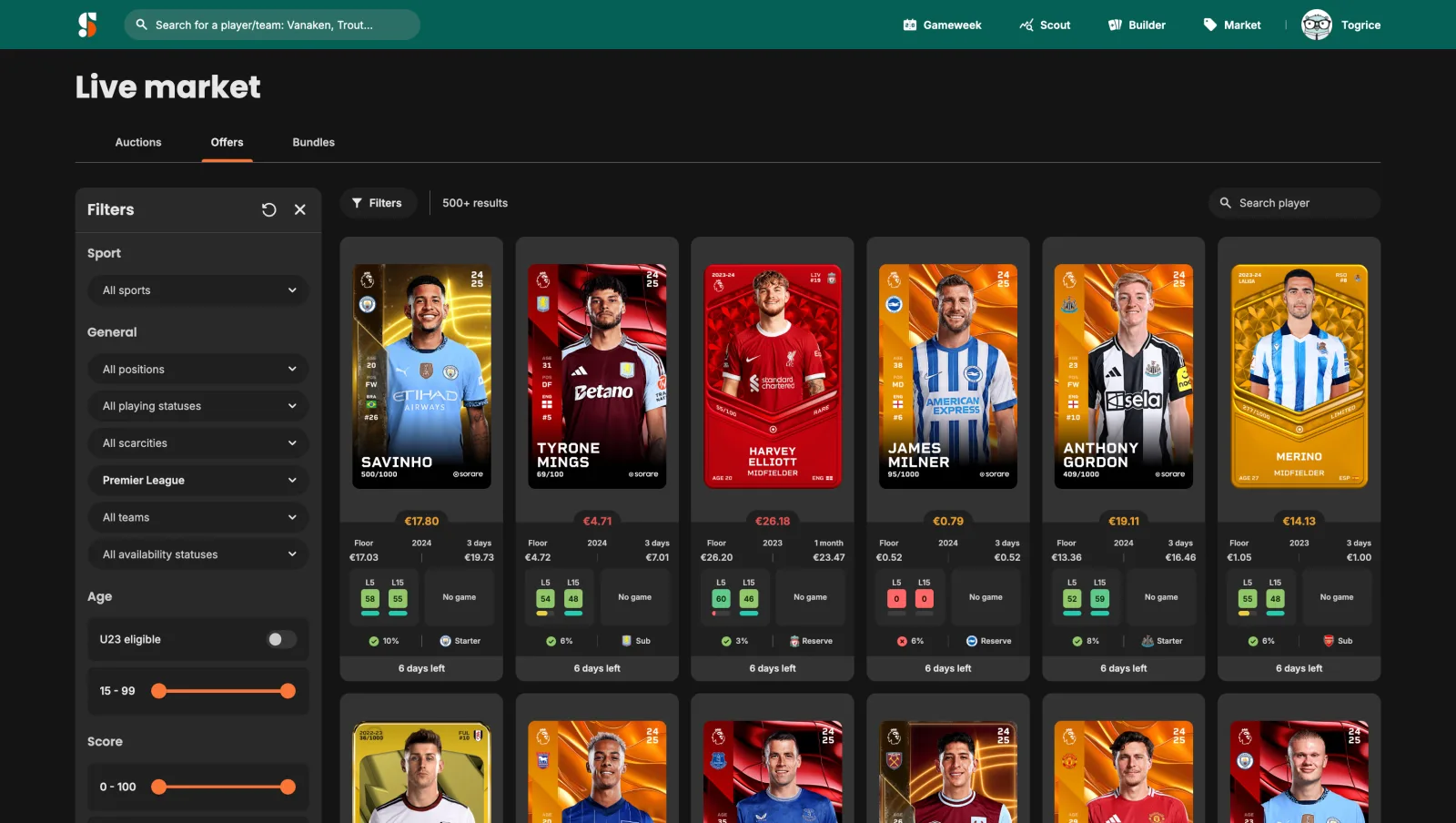Click Savinho's Starter status icon

coord(445,641)
